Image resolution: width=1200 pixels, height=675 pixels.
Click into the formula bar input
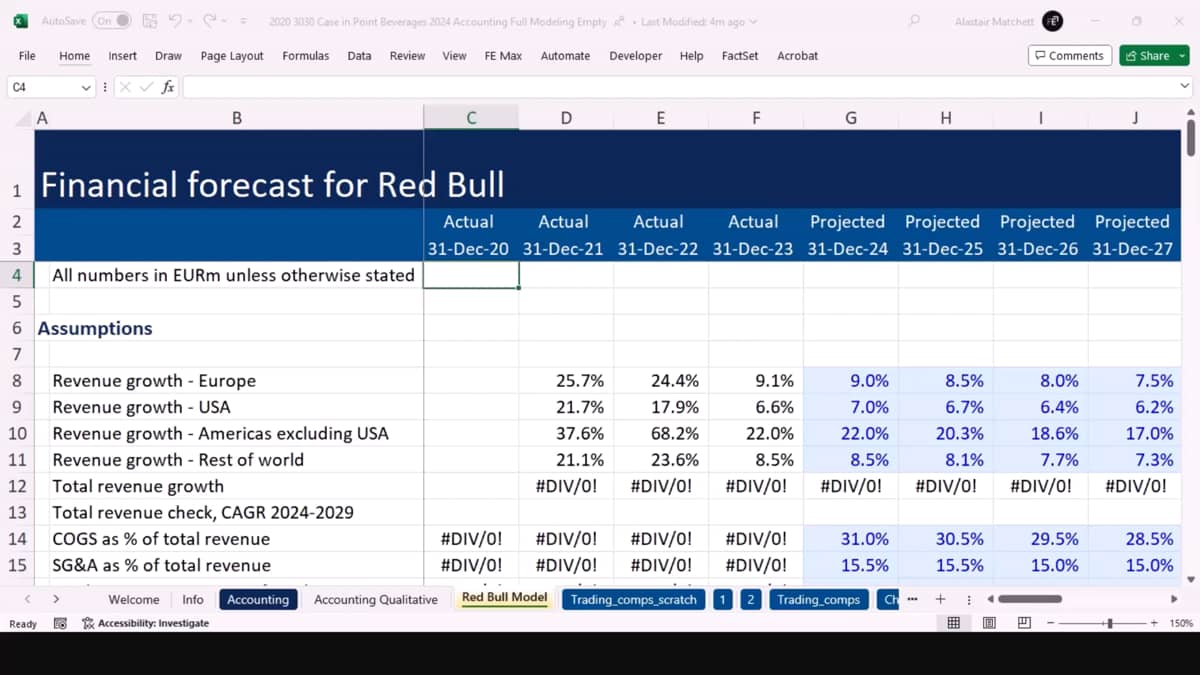point(680,88)
